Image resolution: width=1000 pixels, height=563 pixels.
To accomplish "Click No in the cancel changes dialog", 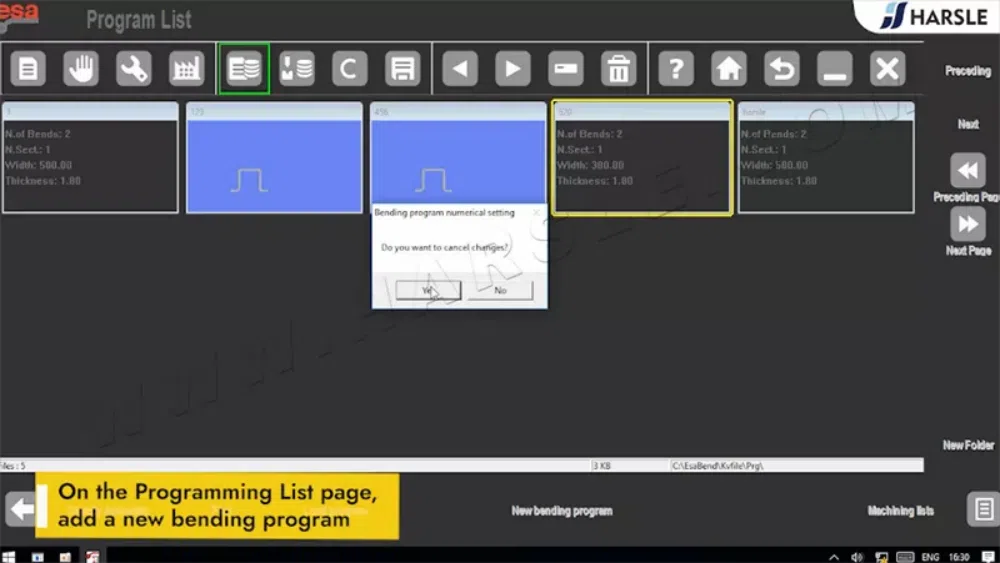I will tap(501, 290).
